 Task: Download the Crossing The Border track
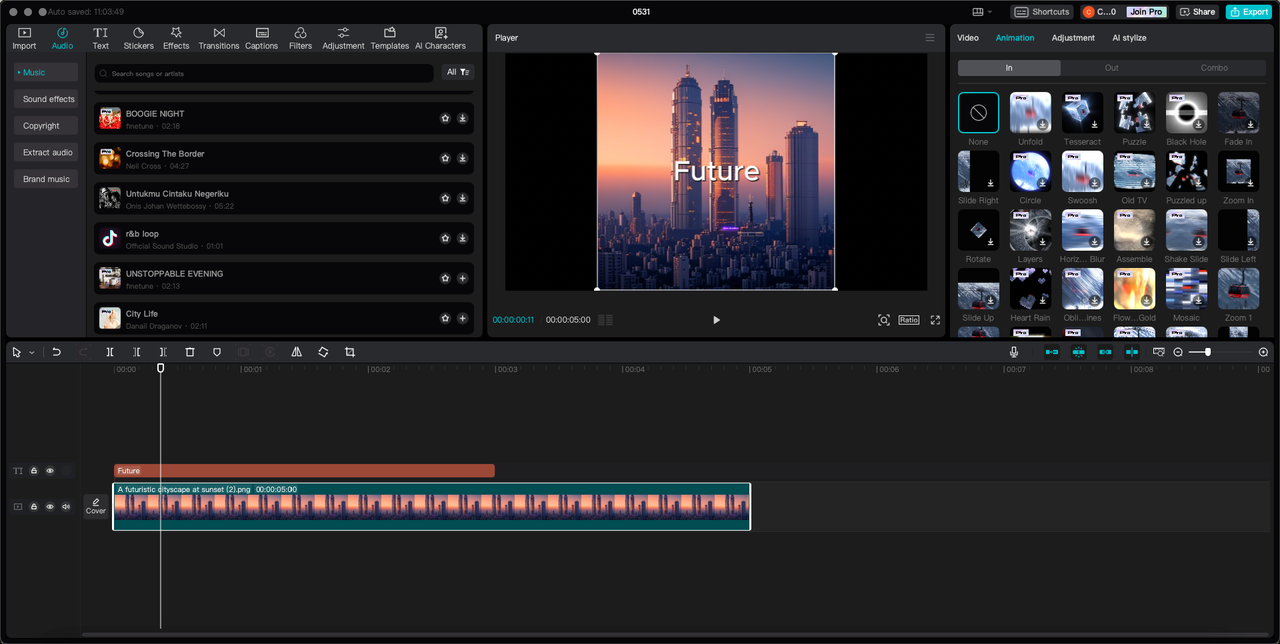462,158
